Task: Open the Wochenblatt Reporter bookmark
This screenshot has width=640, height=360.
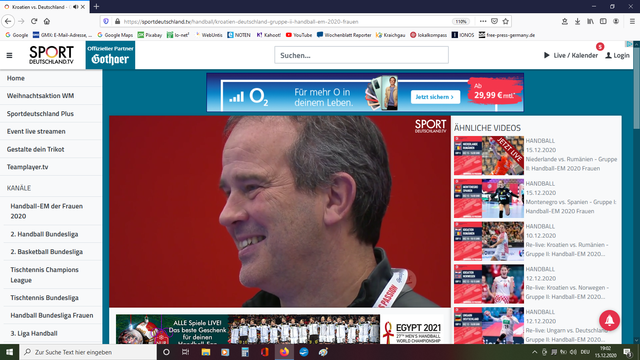Action: 344,35
